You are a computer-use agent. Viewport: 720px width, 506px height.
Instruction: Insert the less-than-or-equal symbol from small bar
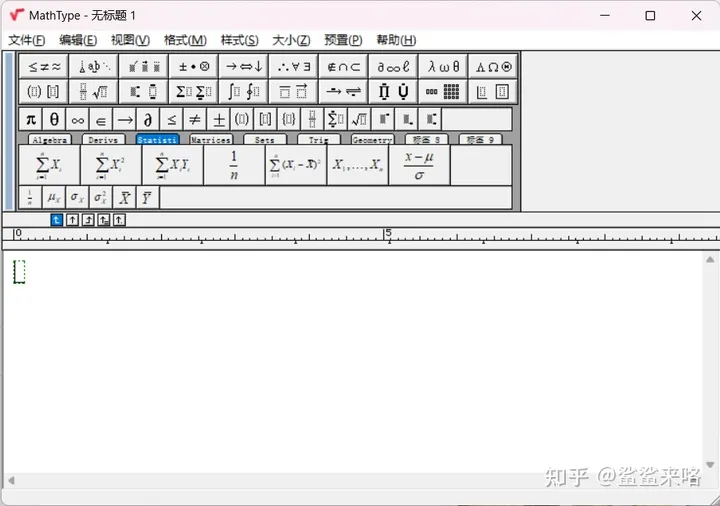171,120
